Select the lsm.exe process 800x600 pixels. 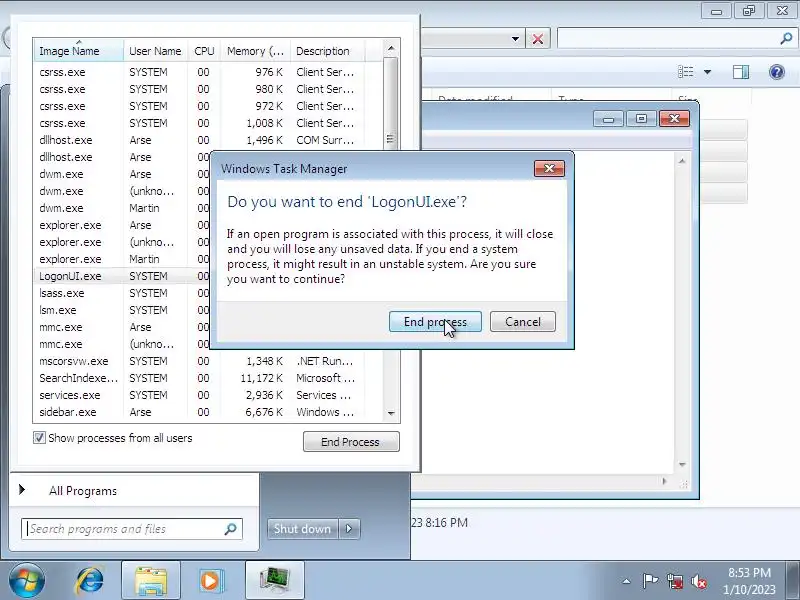coord(122,310)
